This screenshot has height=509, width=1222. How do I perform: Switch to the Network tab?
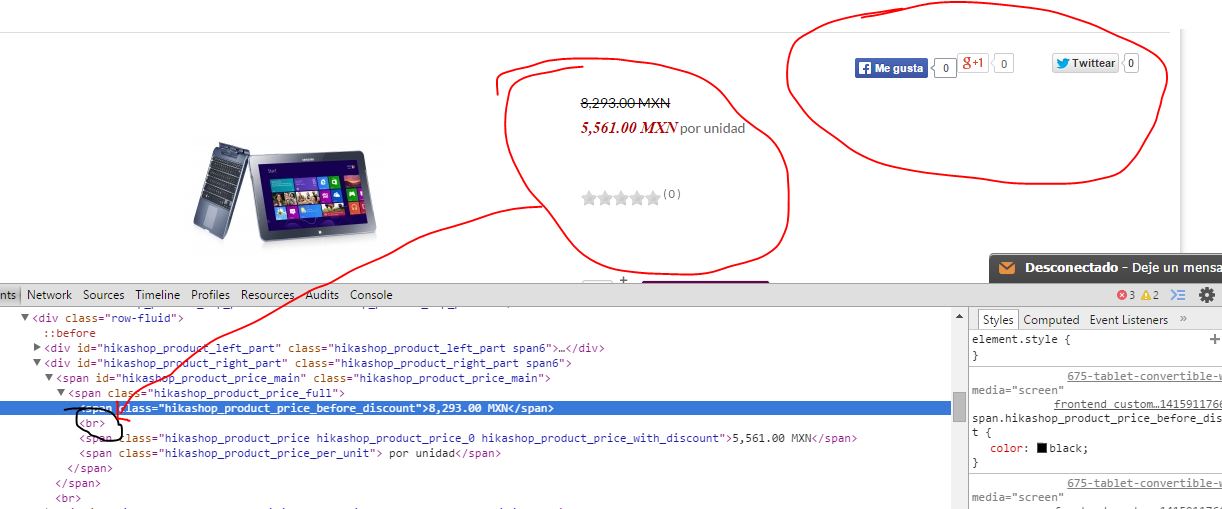(x=49, y=295)
